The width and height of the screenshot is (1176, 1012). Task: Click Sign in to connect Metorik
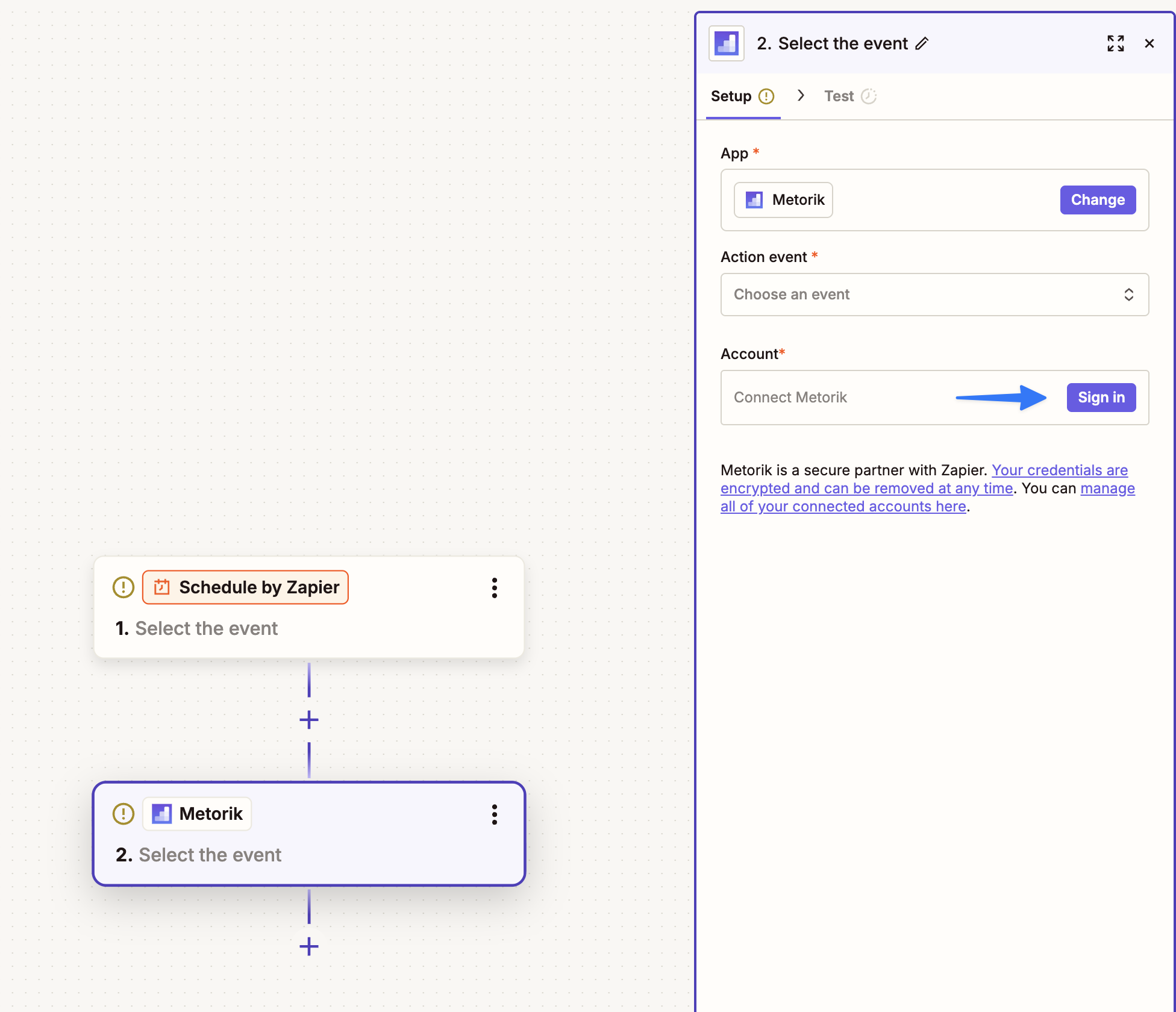click(x=1101, y=398)
